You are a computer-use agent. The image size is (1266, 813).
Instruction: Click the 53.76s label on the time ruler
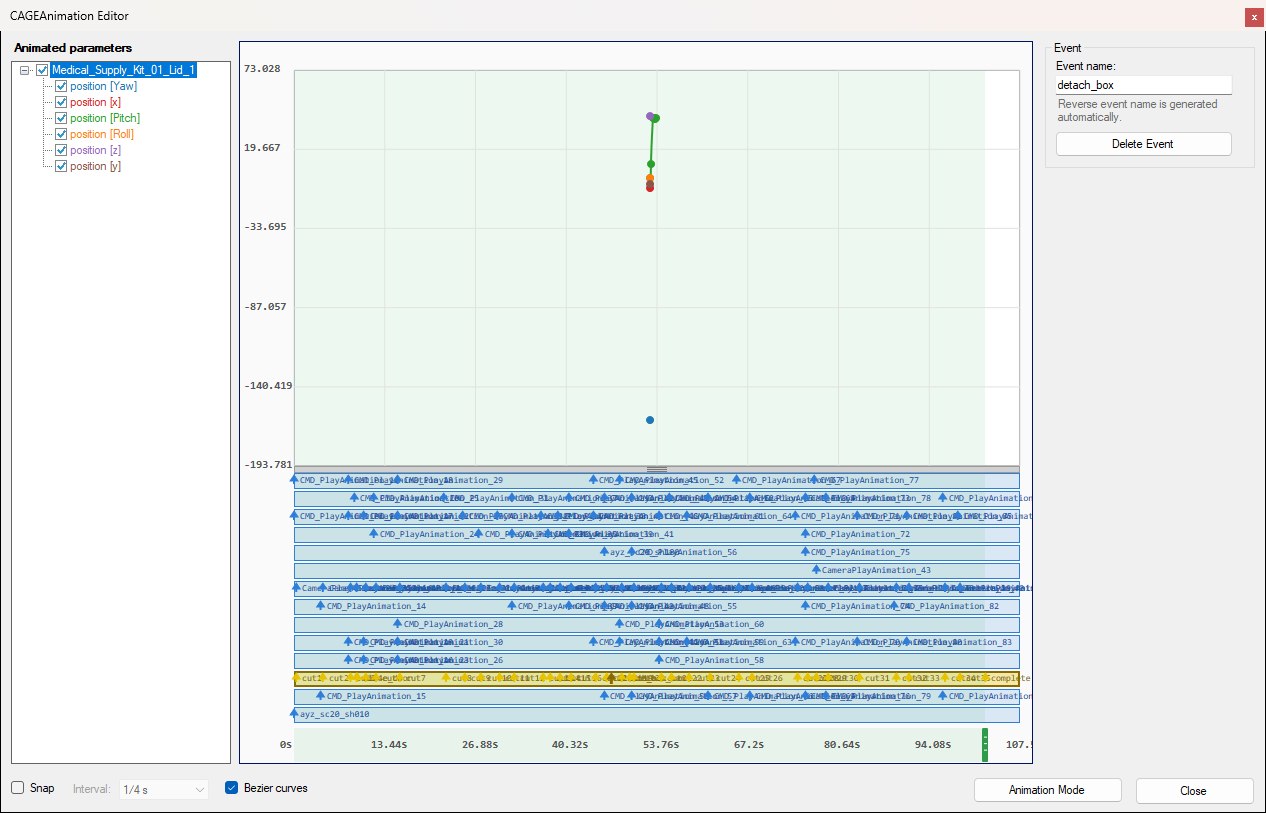[660, 744]
